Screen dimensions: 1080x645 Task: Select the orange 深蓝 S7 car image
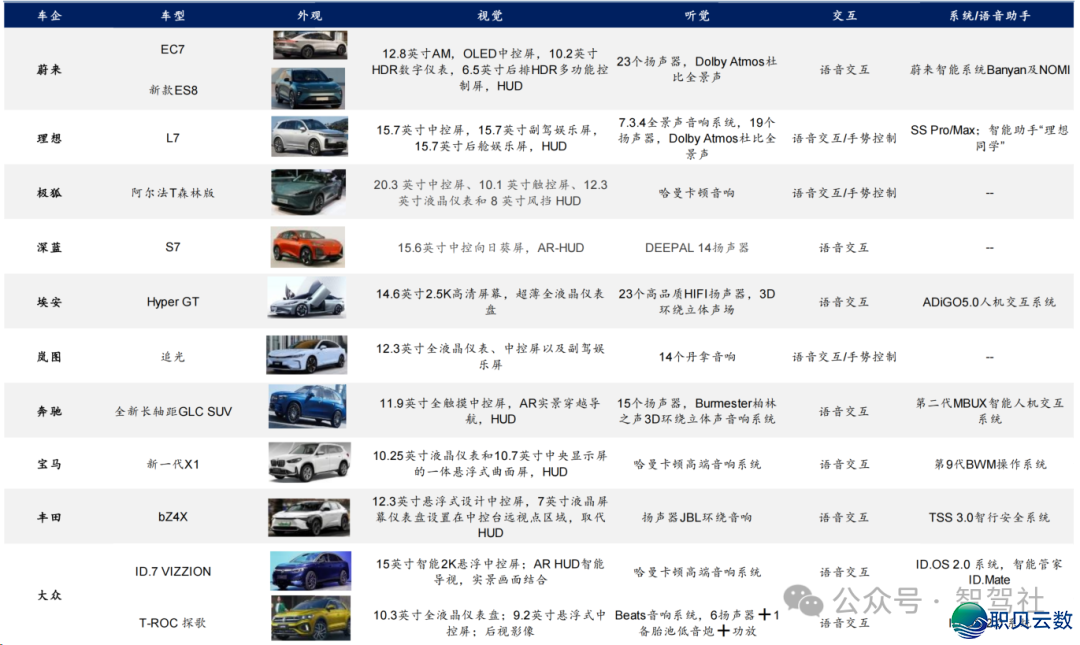[308, 247]
